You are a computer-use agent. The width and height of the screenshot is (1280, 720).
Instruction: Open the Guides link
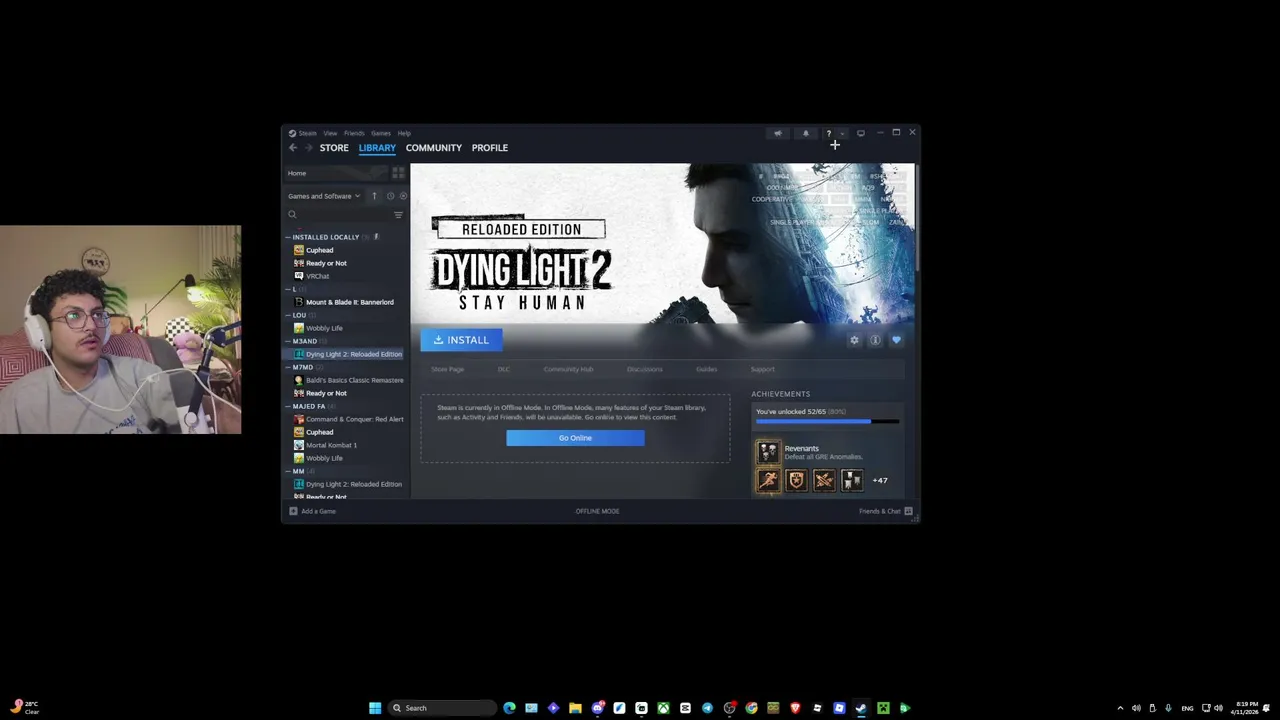706,369
